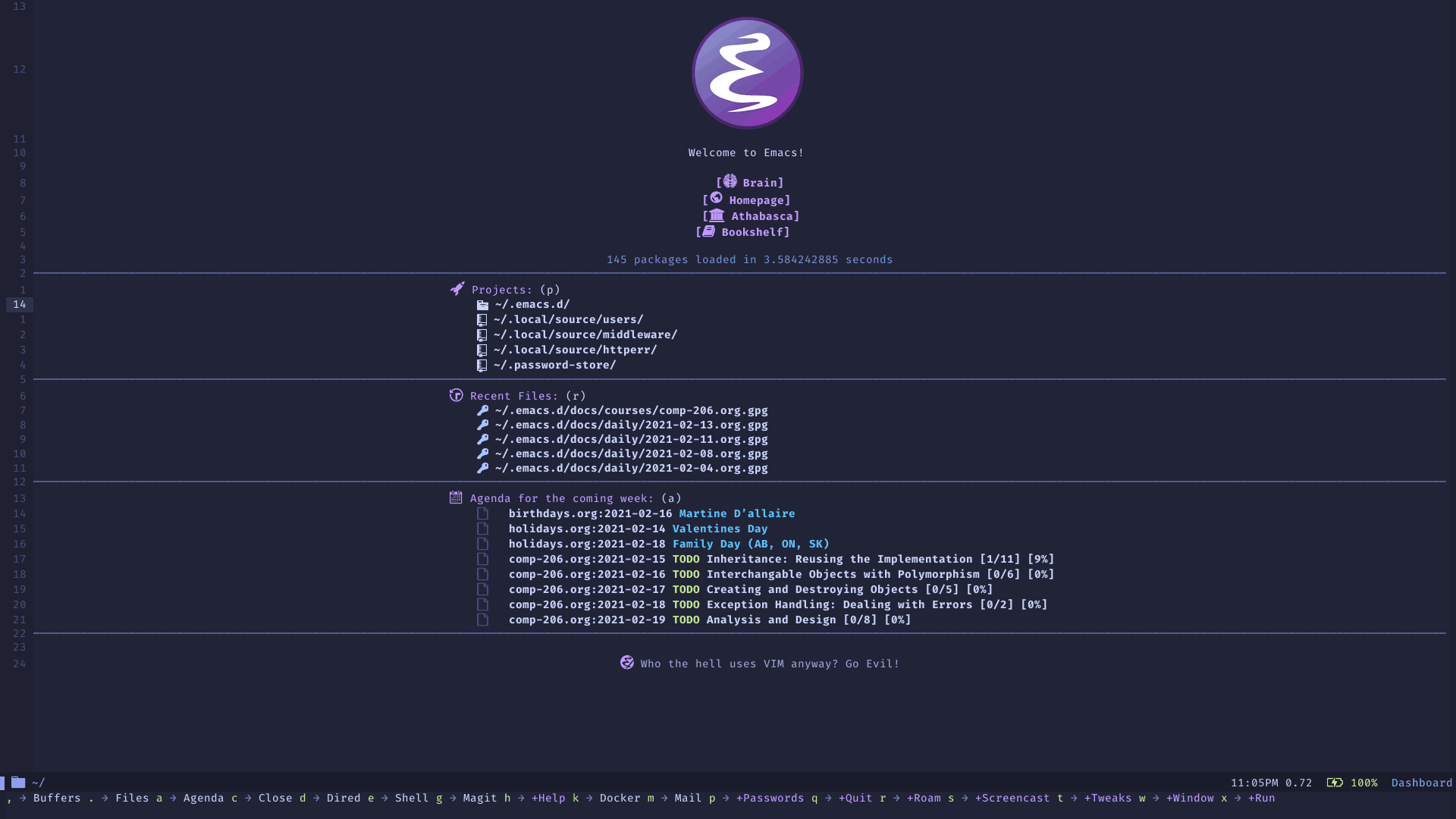Select Buffers menu item

pyautogui.click(x=56, y=798)
